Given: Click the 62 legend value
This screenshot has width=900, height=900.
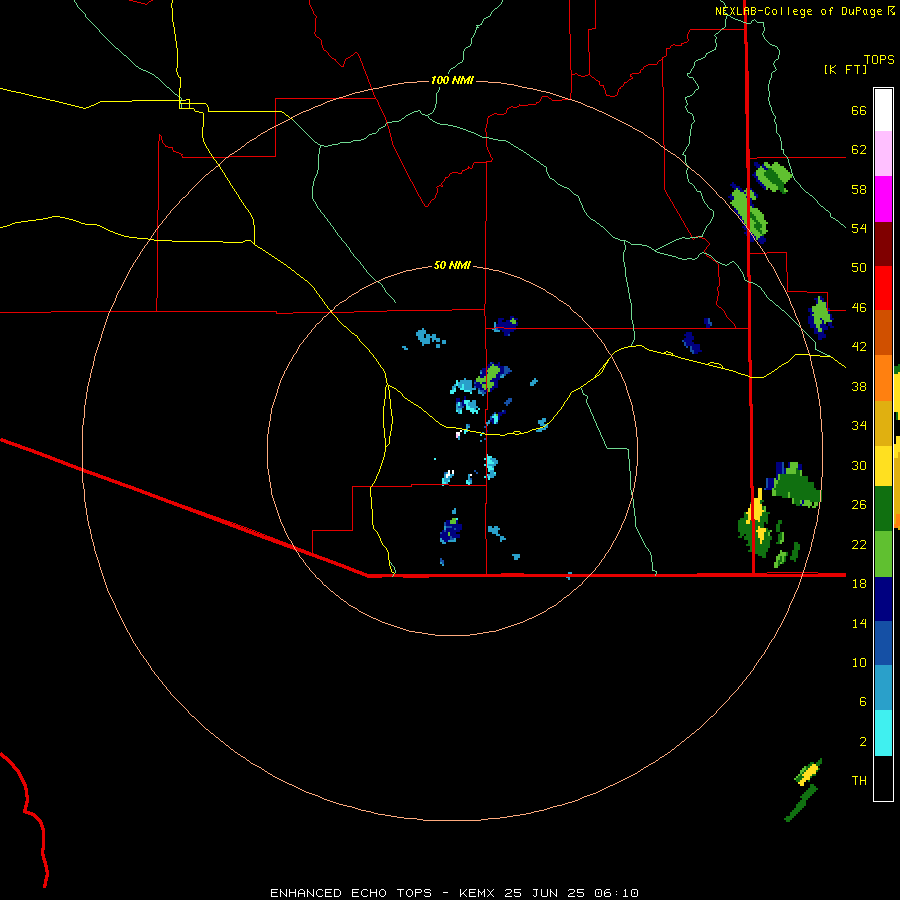Looking at the screenshot, I should (x=859, y=150).
